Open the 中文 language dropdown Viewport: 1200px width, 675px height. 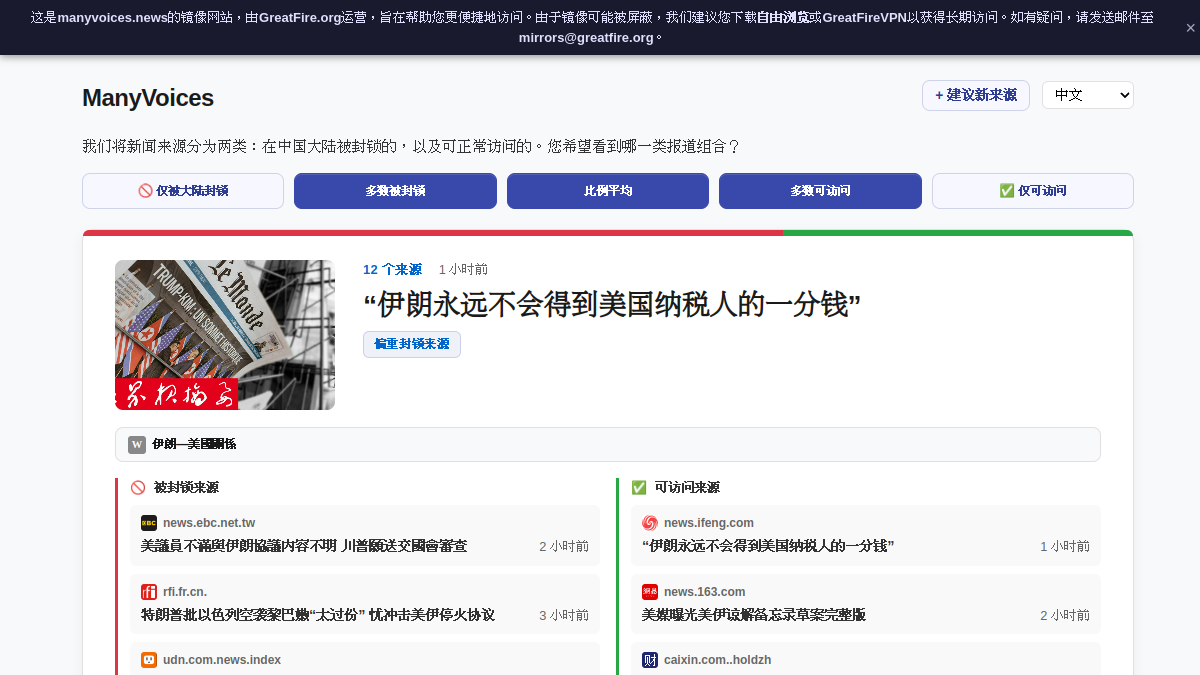pyautogui.click(x=1088, y=95)
